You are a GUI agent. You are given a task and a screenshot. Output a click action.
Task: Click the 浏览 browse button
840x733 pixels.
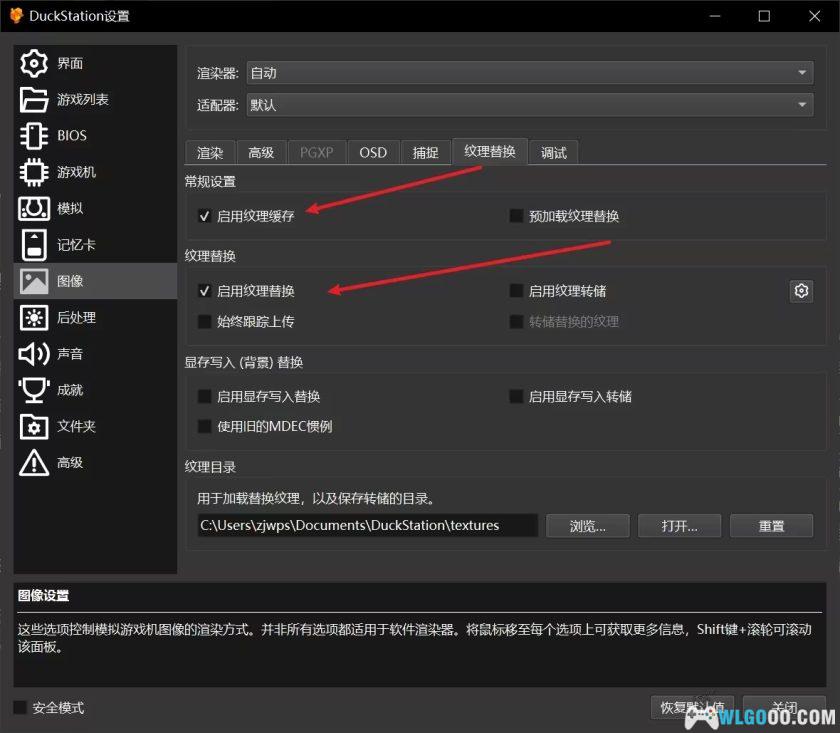(587, 525)
